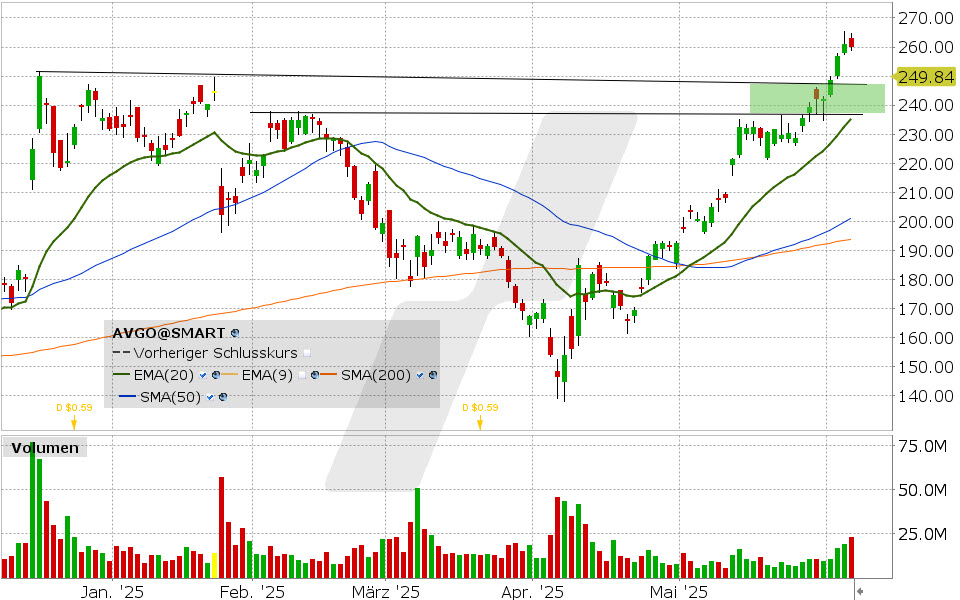Click the AVGO@SMART legend title
Viewport: 960px width, 600px height.
[169, 333]
